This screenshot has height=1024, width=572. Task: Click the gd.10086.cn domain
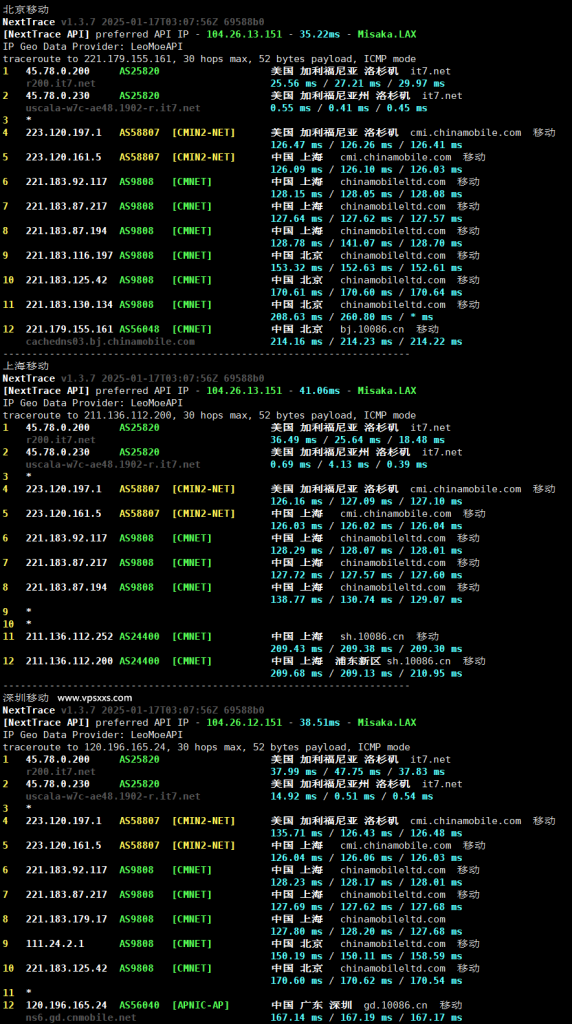click(x=395, y=1005)
